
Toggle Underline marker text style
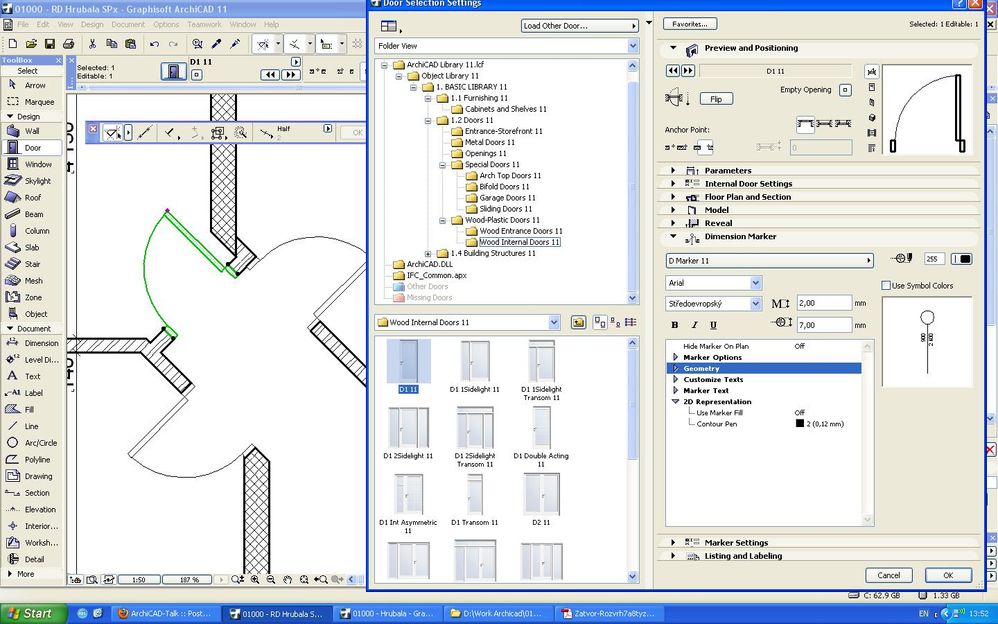[713, 325]
